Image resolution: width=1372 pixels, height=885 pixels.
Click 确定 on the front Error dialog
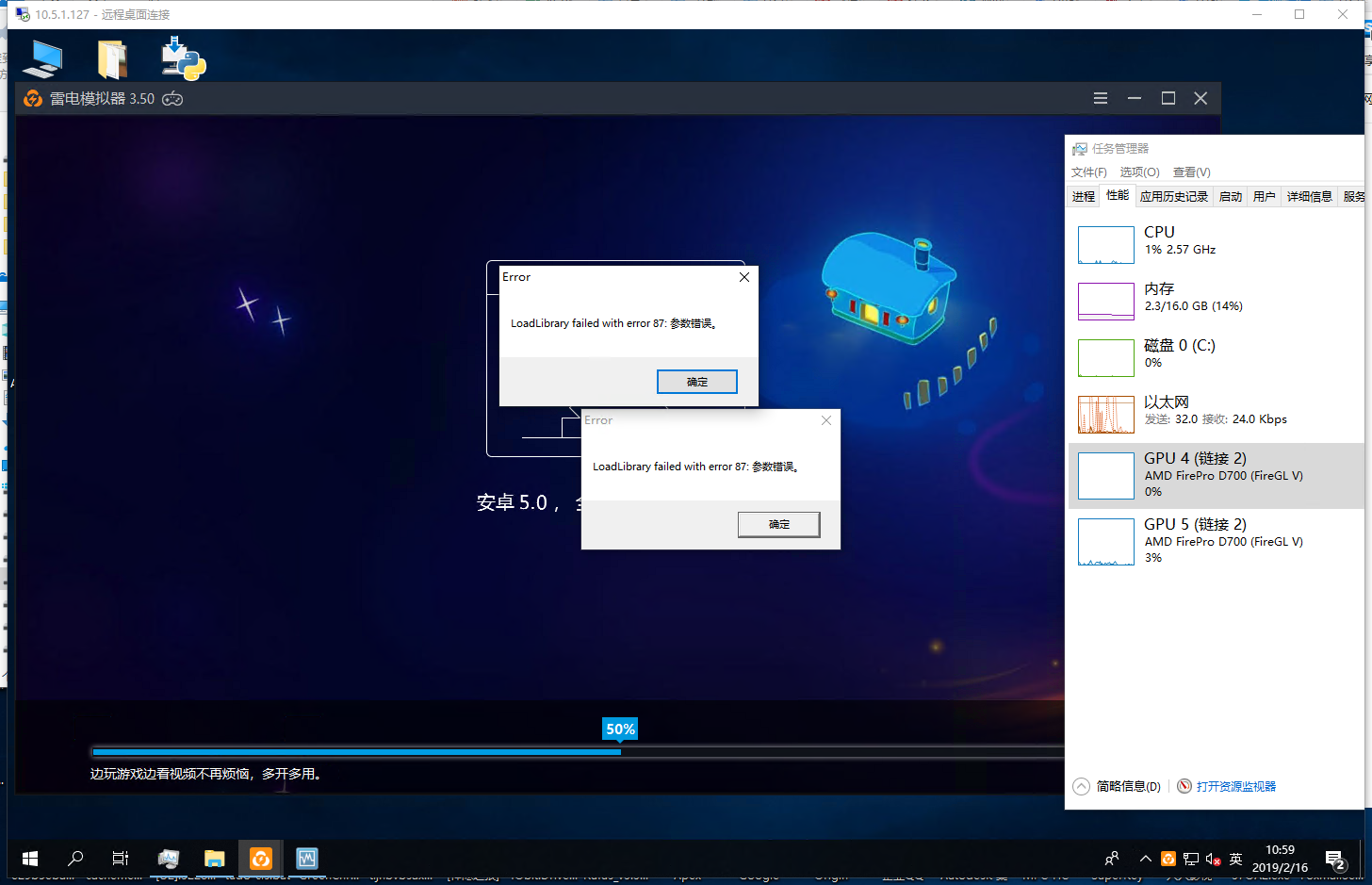[696, 382]
